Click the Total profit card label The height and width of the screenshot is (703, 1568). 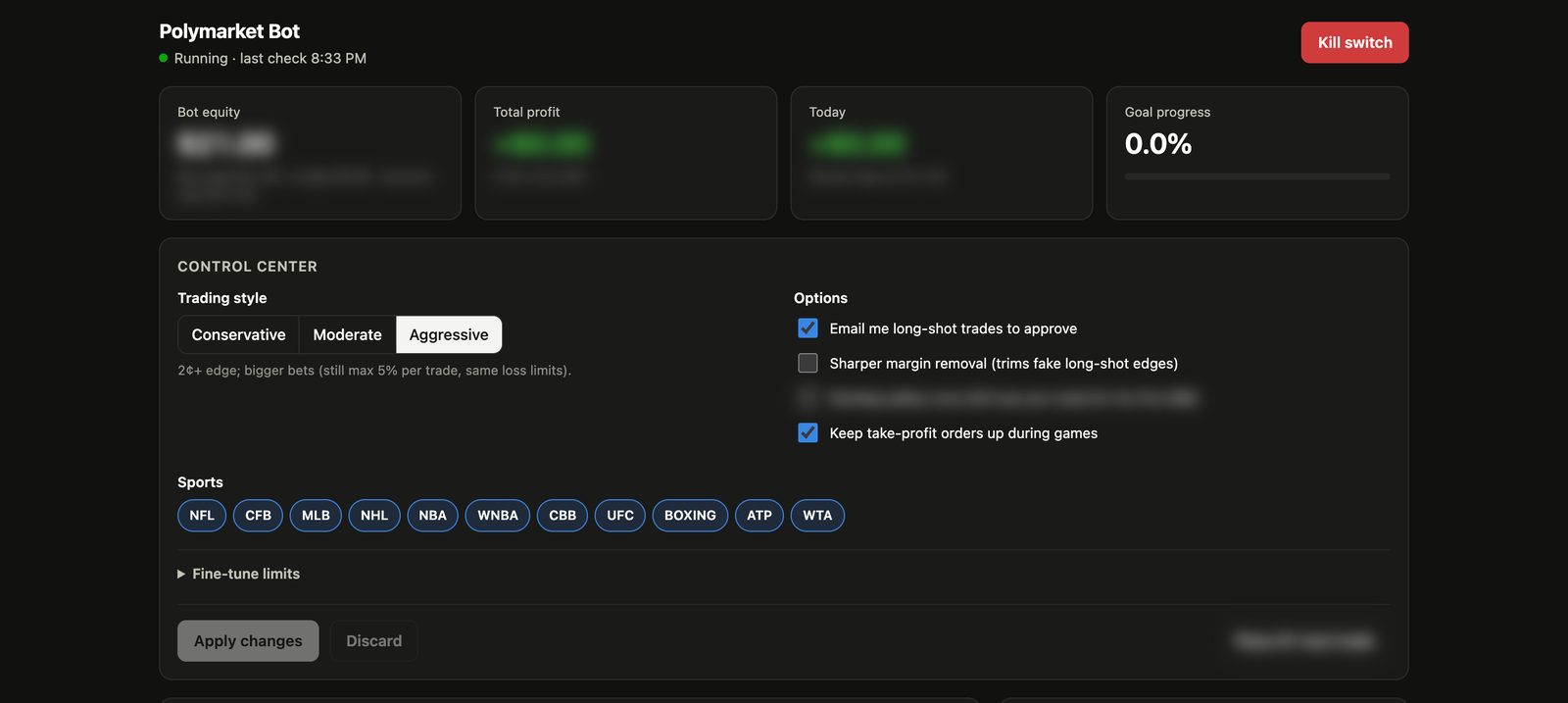(x=526, y=113)
